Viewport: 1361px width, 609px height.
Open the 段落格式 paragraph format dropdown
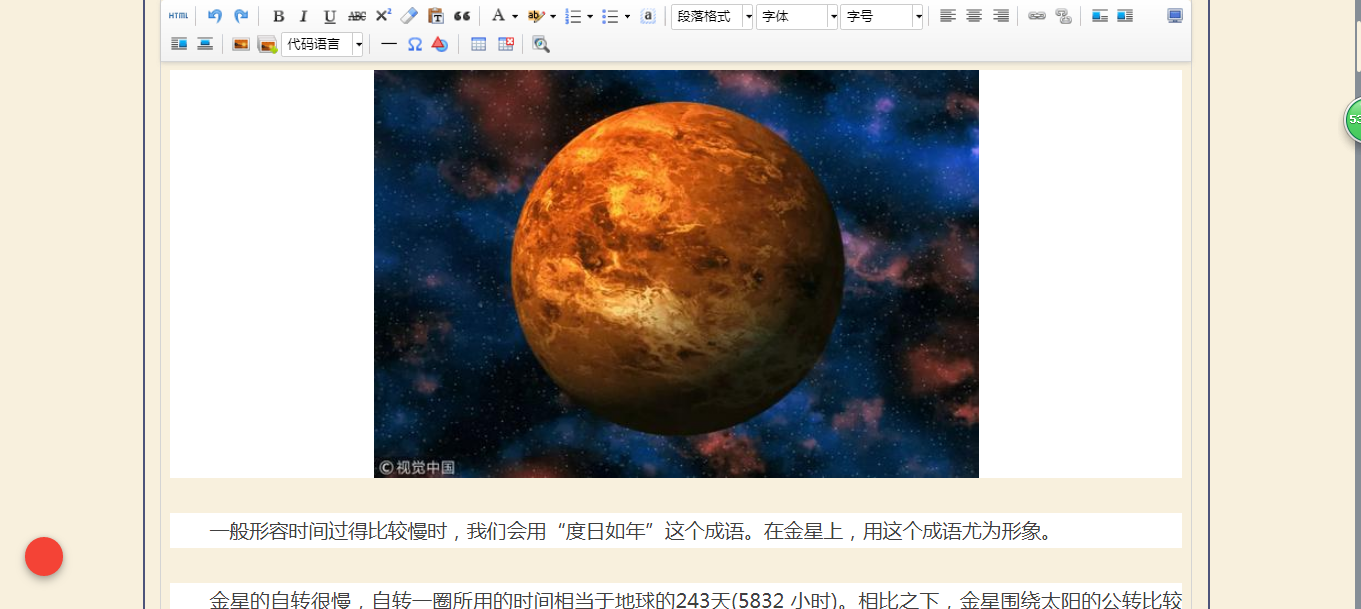[x=712, y=17]
